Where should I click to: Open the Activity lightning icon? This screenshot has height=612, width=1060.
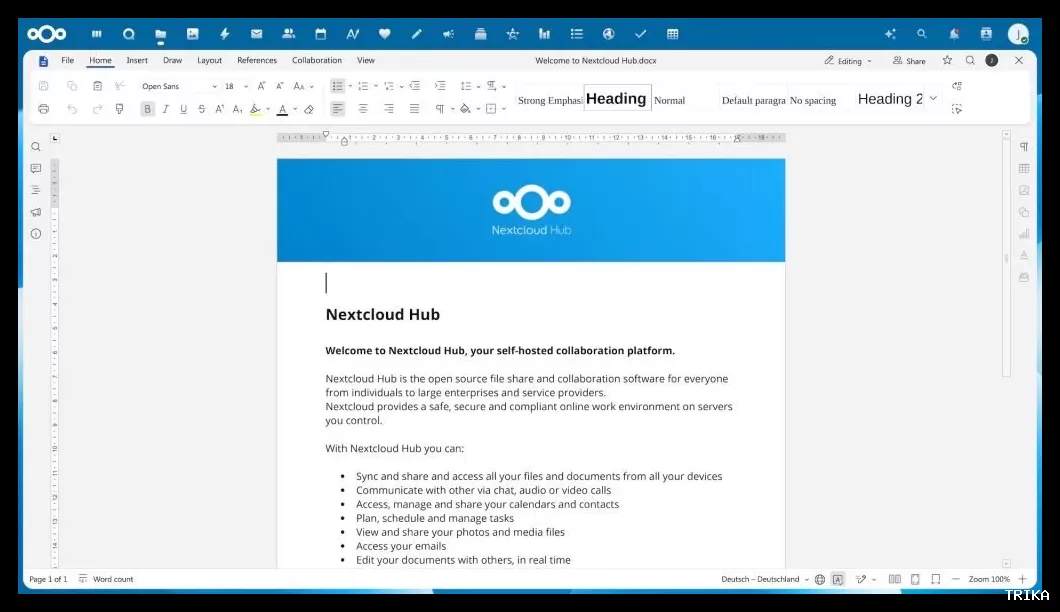pos(224,34)
